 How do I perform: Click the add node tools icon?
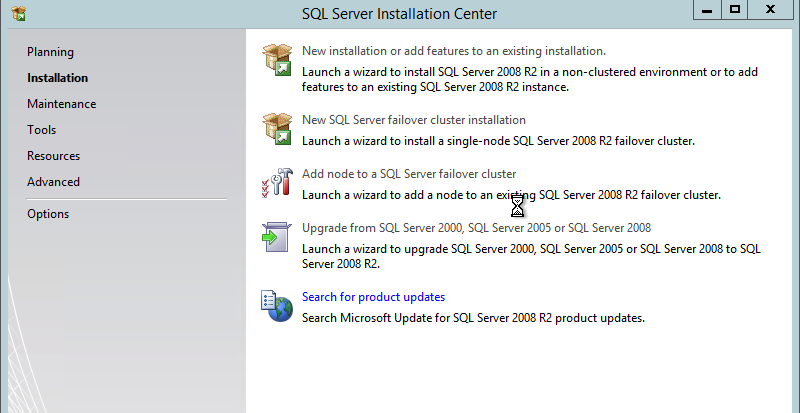(276, 183)
